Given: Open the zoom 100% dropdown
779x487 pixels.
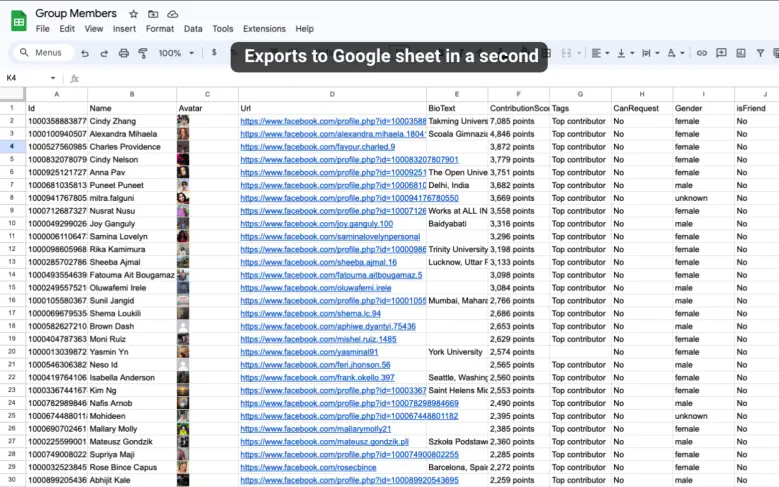Looking at the screenshot, I should click(176, 53).
